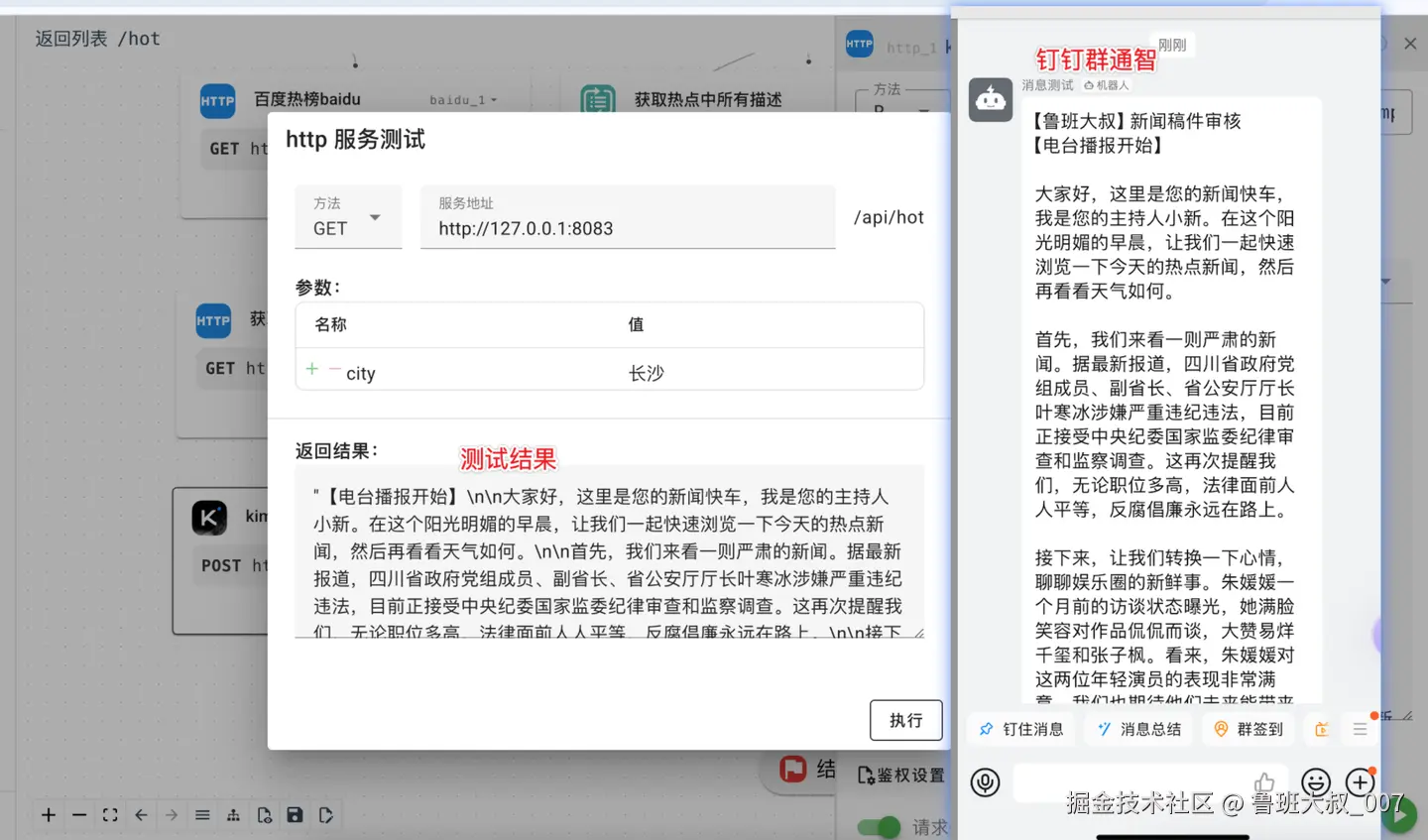This screenshot has width=1428, height=840.
Task: Fit flow to screen with fullscreen icon
Action: click(x=110, y=815)
